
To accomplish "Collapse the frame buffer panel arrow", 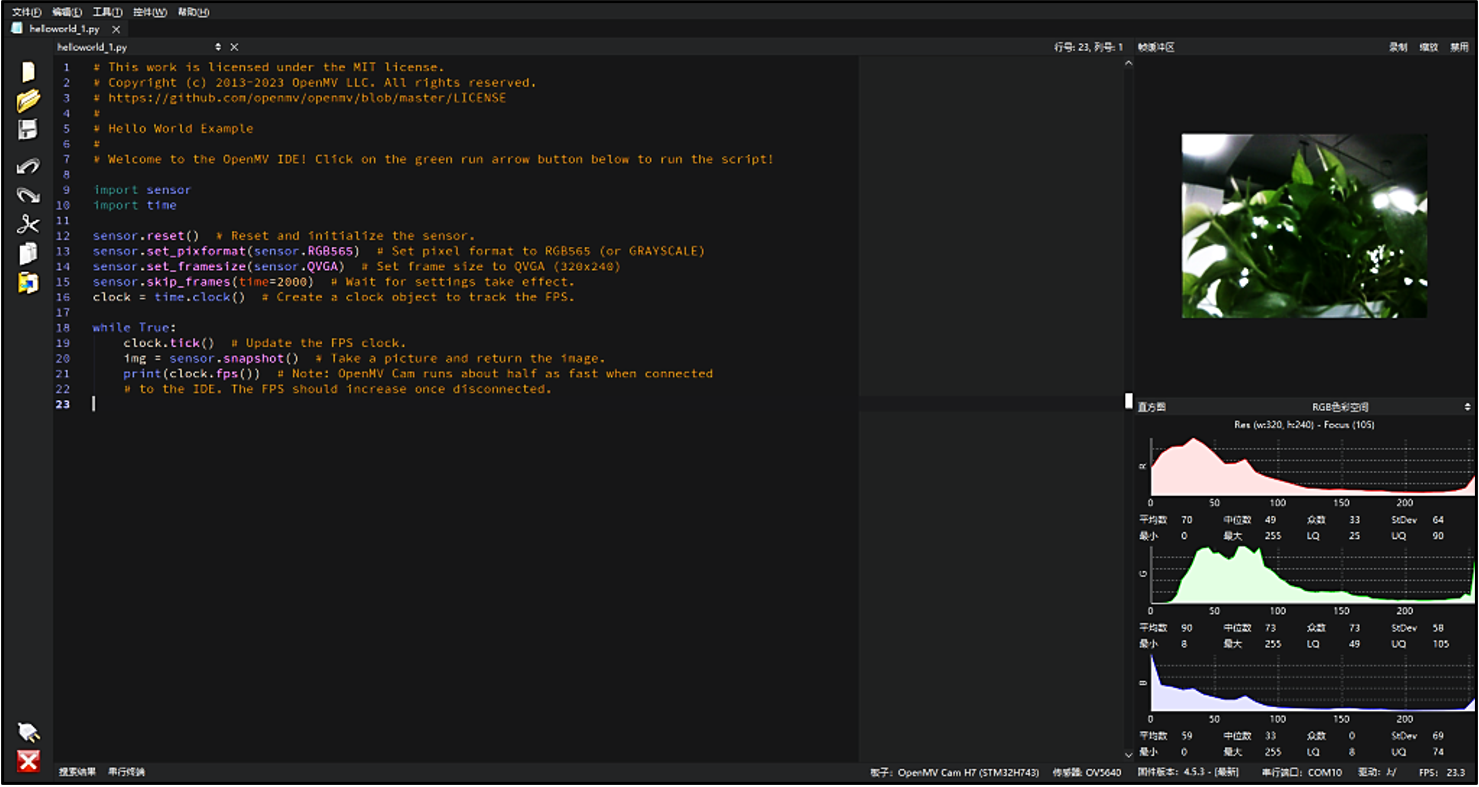I will 1129,63.
